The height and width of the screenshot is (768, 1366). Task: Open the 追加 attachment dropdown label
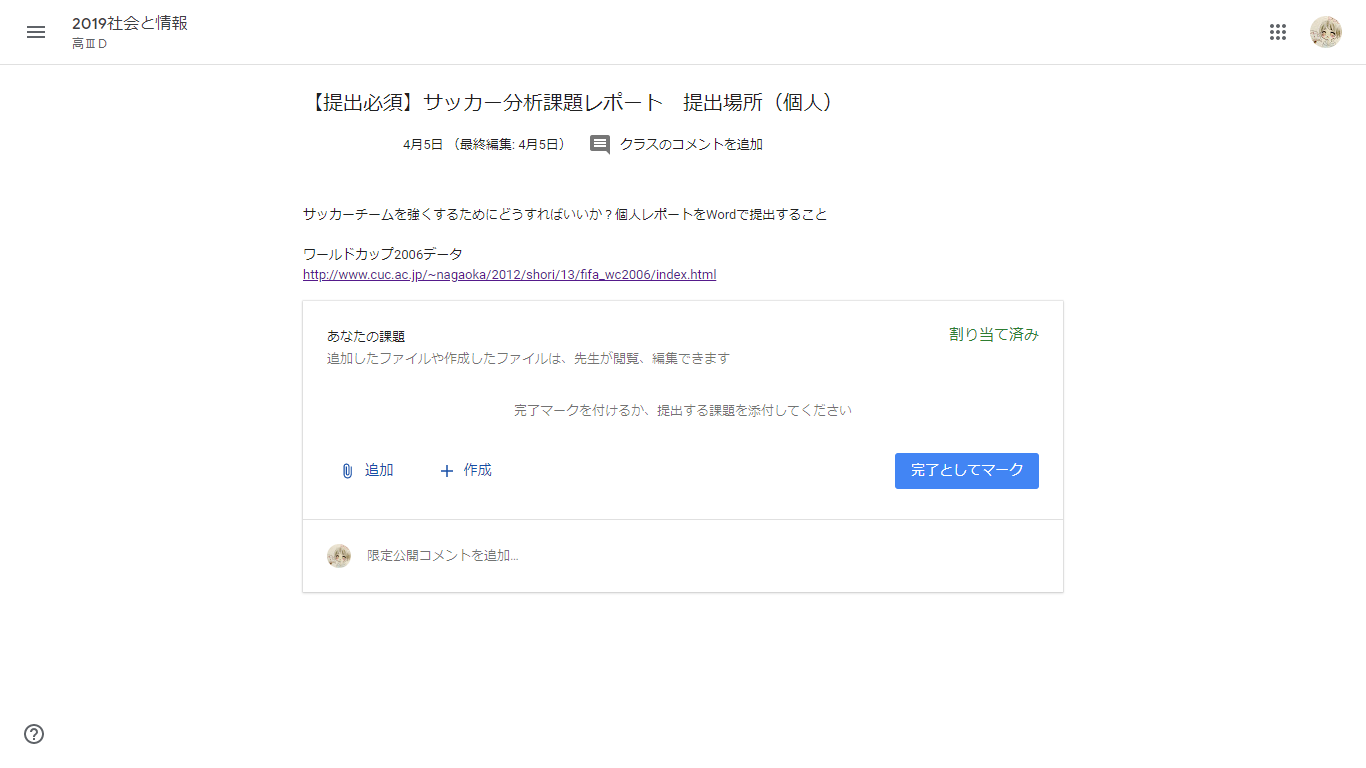(379, 470)
